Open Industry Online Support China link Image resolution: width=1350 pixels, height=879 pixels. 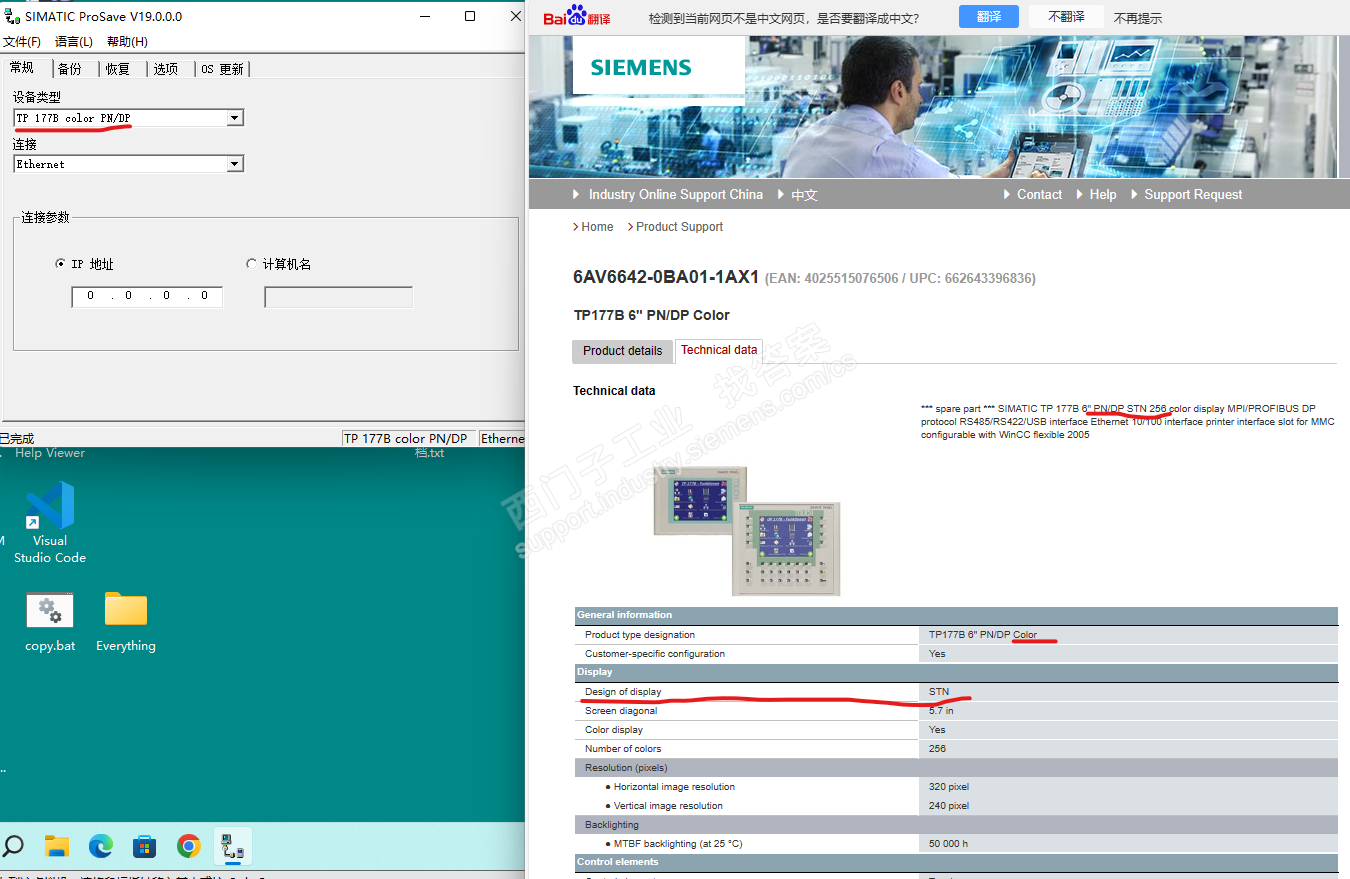pos(675,195)
